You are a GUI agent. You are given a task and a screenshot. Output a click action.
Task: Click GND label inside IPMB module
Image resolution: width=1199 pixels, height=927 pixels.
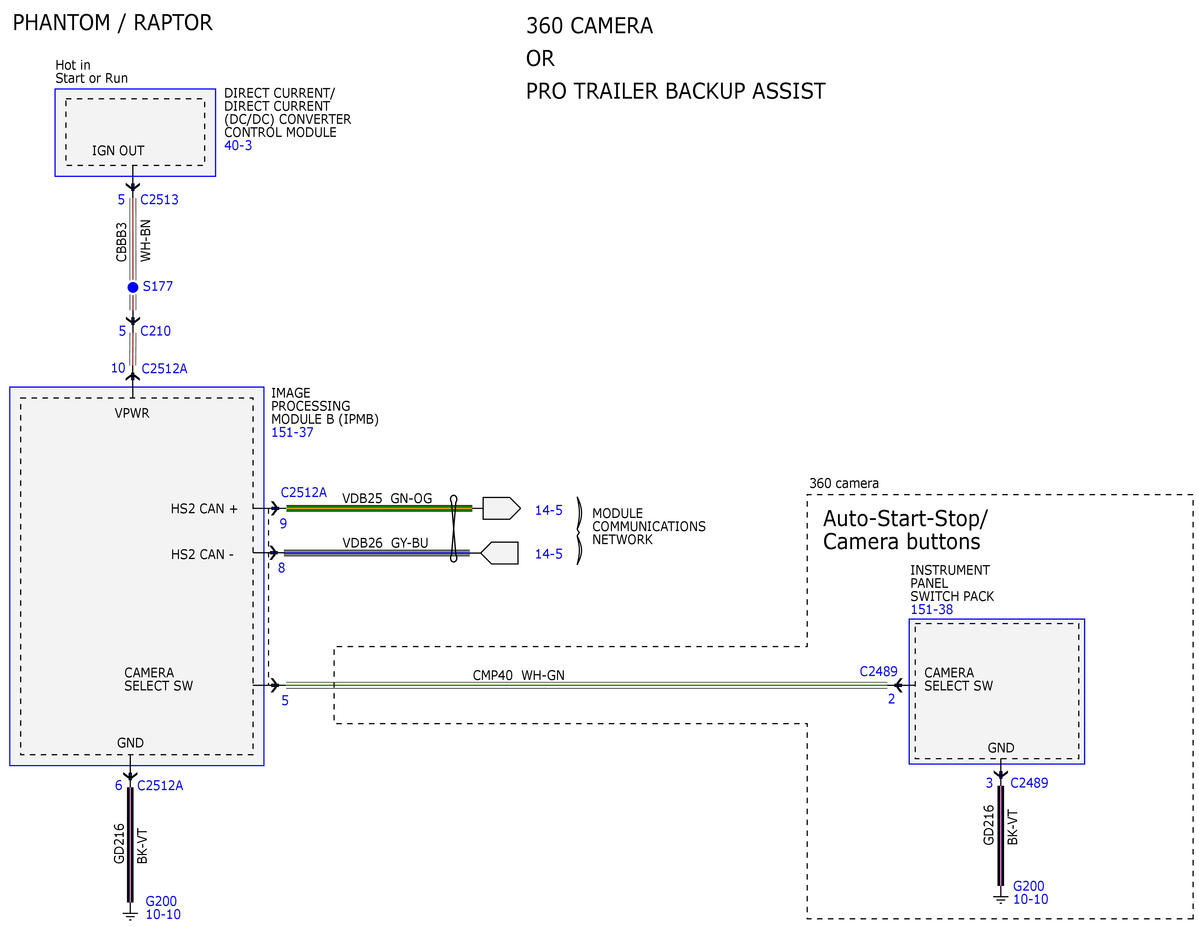[x=130, y=743]
